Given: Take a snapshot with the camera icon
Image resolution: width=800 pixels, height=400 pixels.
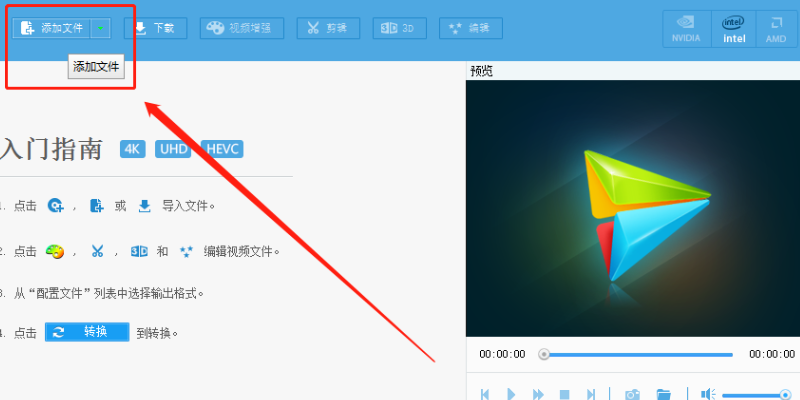Looking at the screenshot, I should (632, 394).
